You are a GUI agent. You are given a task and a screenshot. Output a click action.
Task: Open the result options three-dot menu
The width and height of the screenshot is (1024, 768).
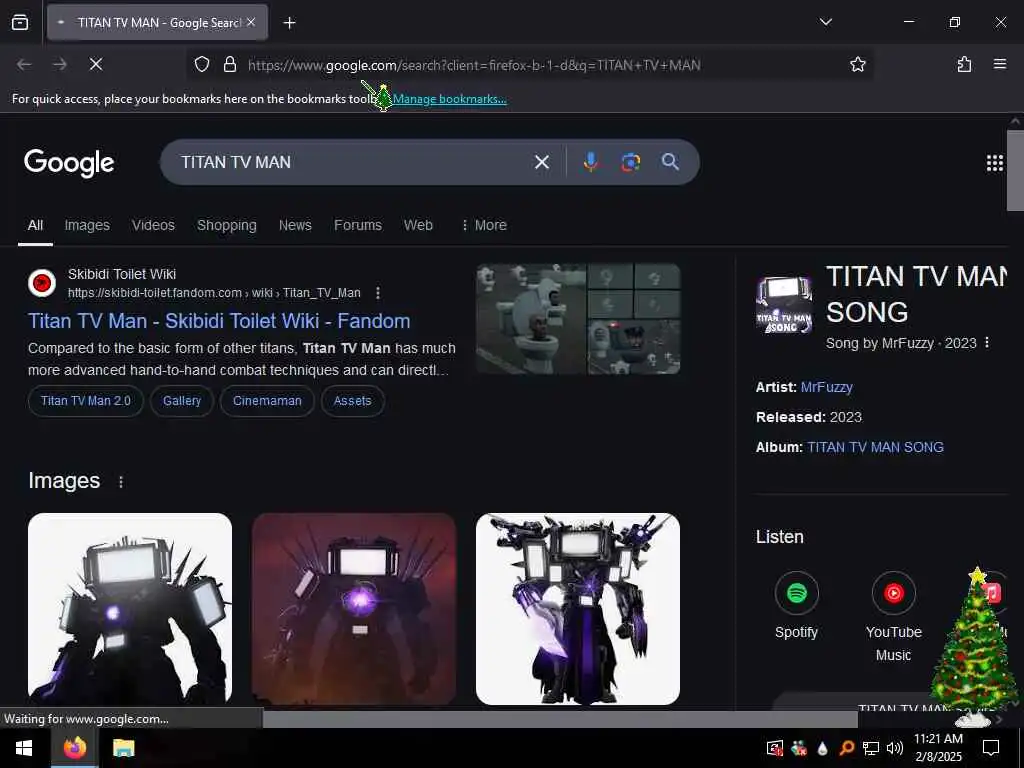(377, 293)
